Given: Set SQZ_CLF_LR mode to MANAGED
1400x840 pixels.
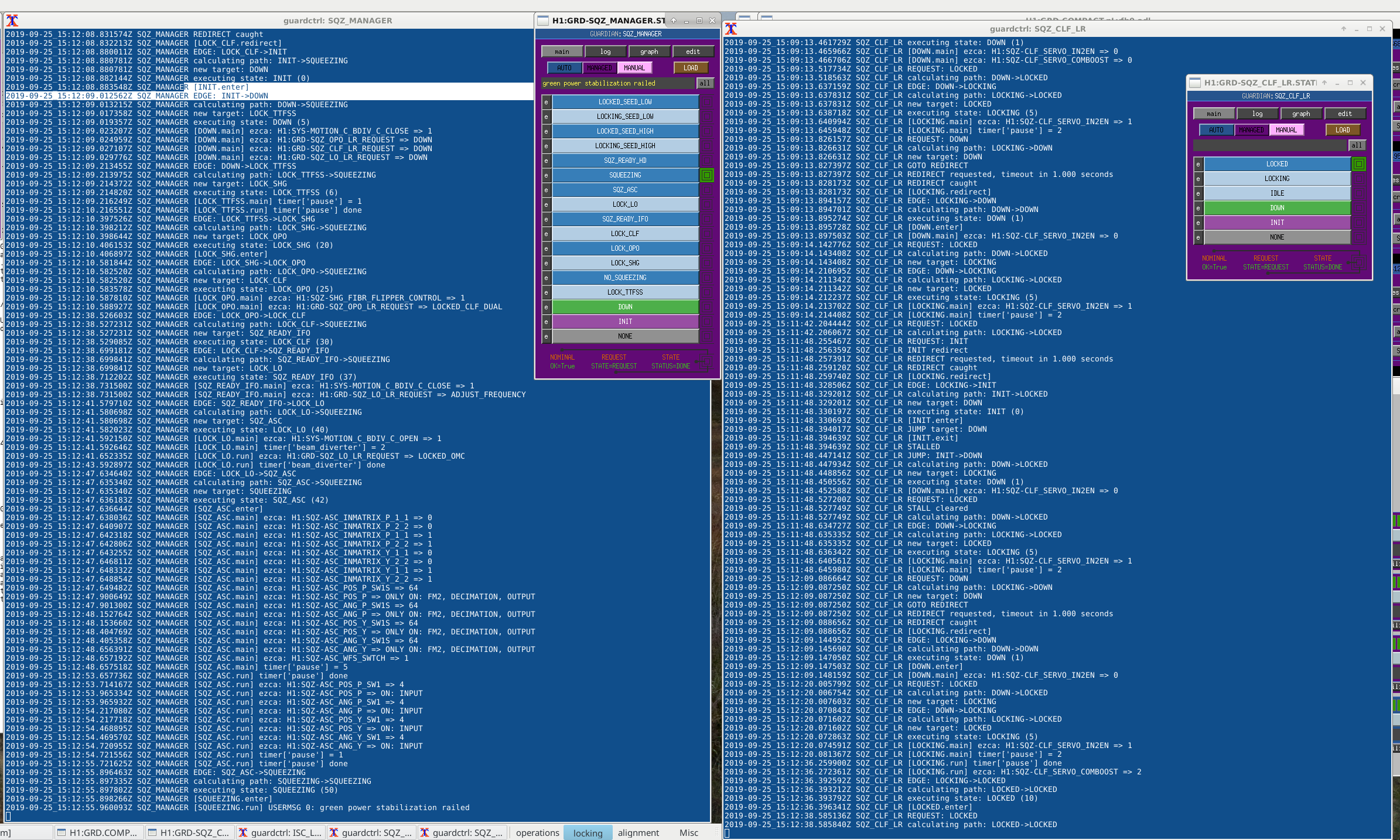Looking at the screenshot, I should [x=1251, y=130].
